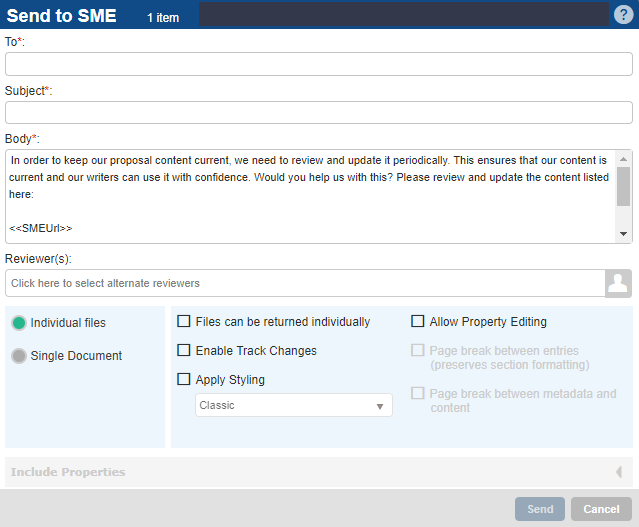Viewport: 639px width, 527px height.
Task: Open the help question mark icon
Action: (x=624, y=15)
